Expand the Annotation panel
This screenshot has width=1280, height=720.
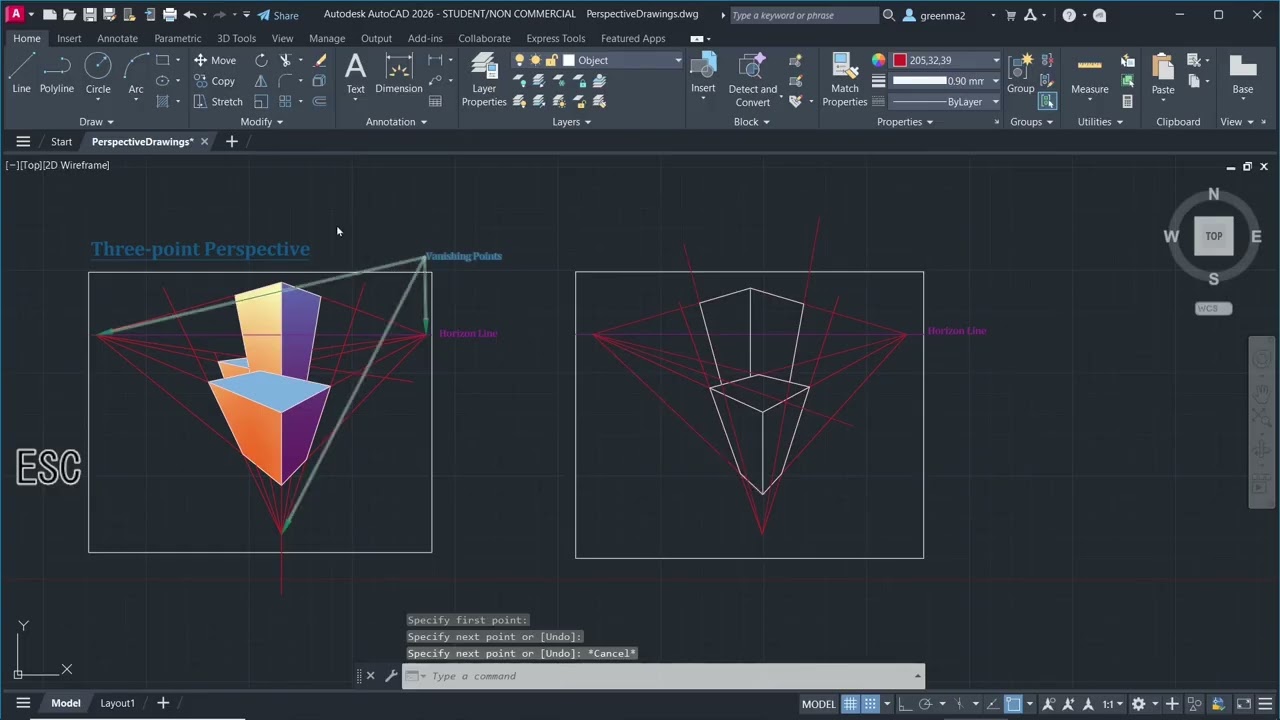click(396, 122)
